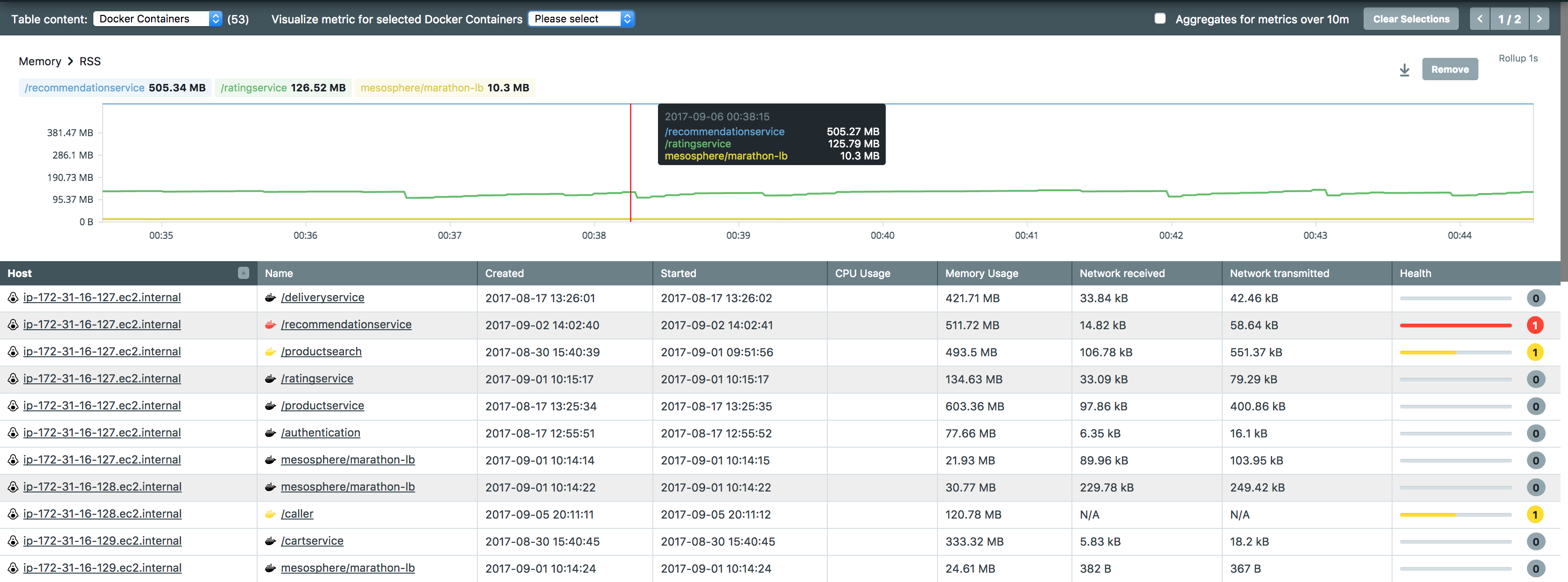Open the Please select metric dropdown
The height and width of the screenshot is (582, 1568).
581,19
